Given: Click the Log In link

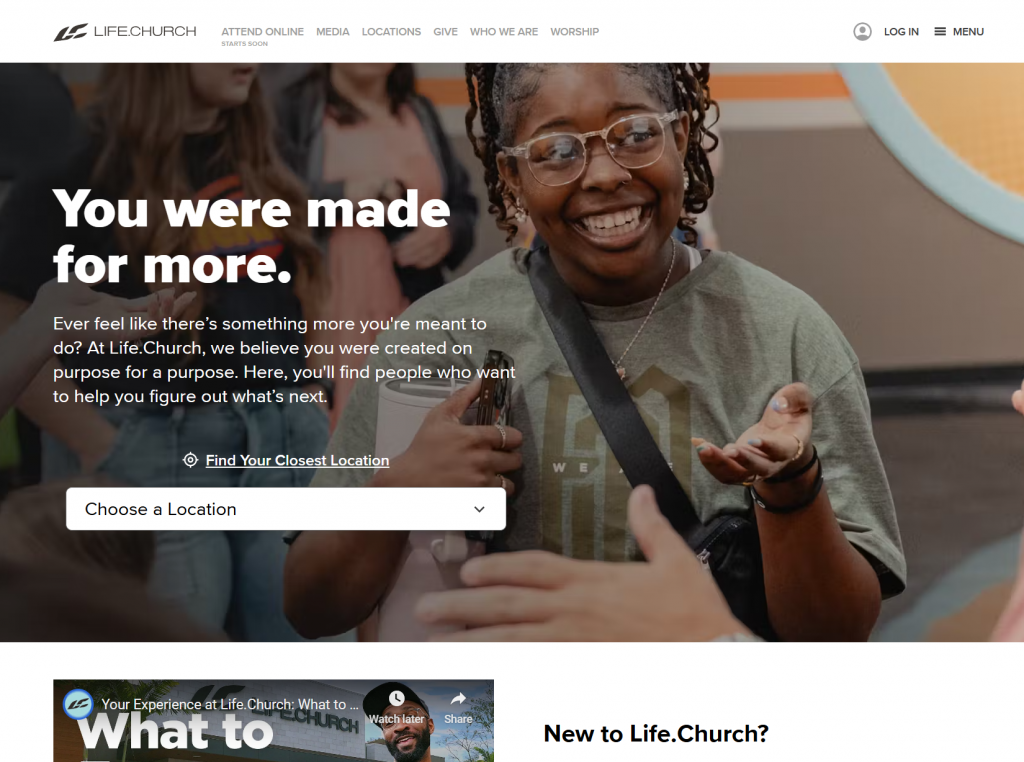Looking at the screenshot, I should (901, 31).
